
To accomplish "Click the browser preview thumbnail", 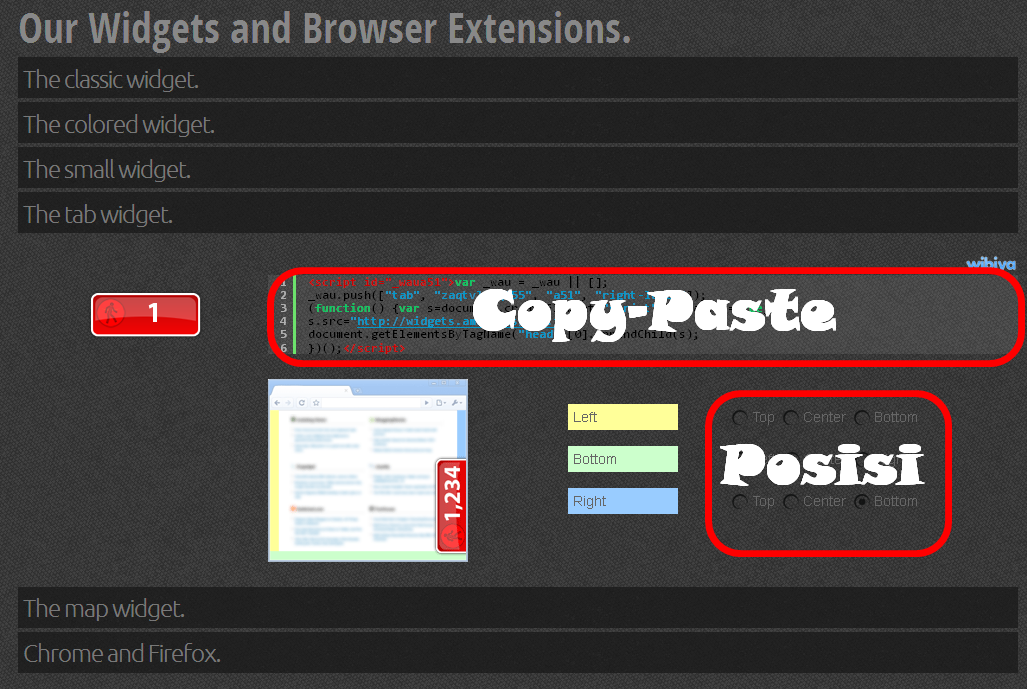I will tap(368, 470).
